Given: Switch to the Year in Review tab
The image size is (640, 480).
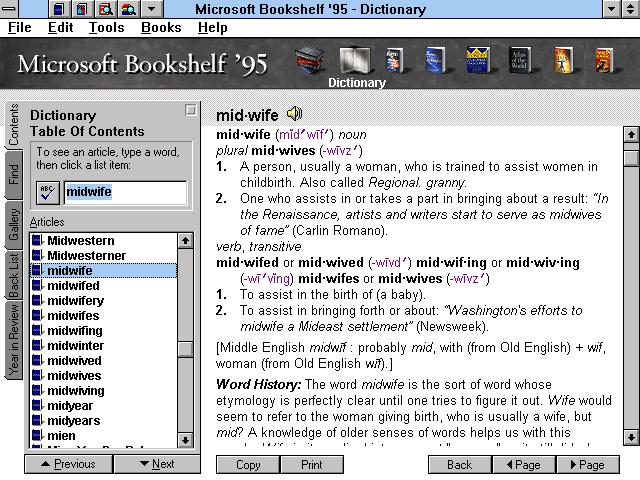Looking at the screenshot, I should [13, 340].
